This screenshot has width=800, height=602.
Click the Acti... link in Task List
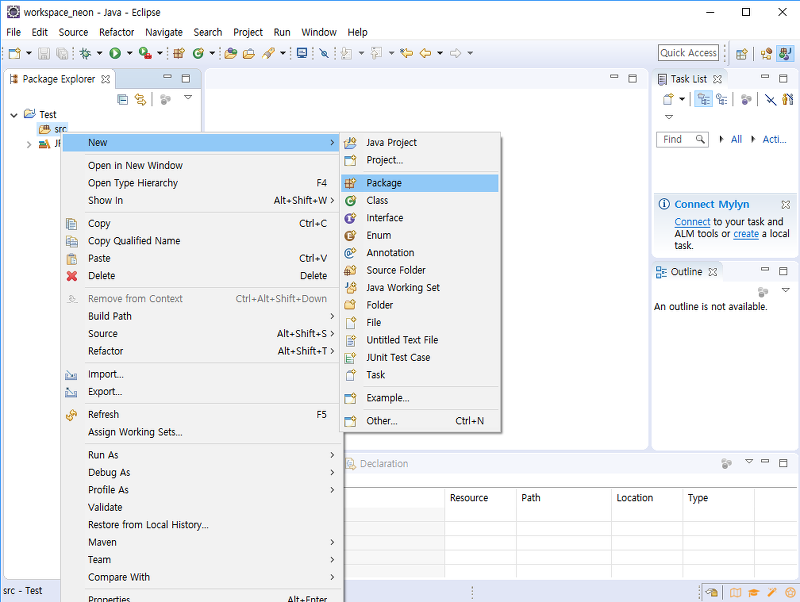[774, 139]
